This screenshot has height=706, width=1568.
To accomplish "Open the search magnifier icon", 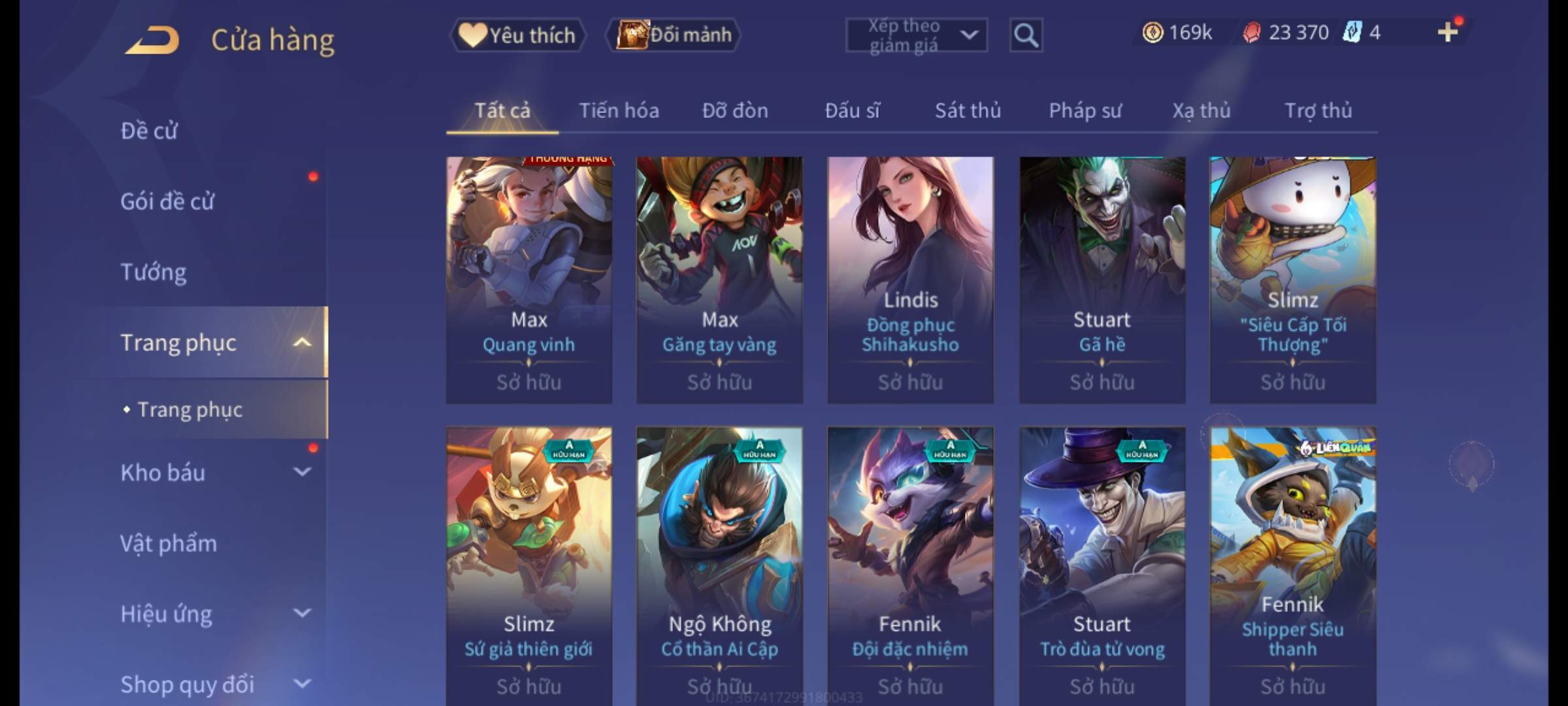I will (x=1026, y=35).
